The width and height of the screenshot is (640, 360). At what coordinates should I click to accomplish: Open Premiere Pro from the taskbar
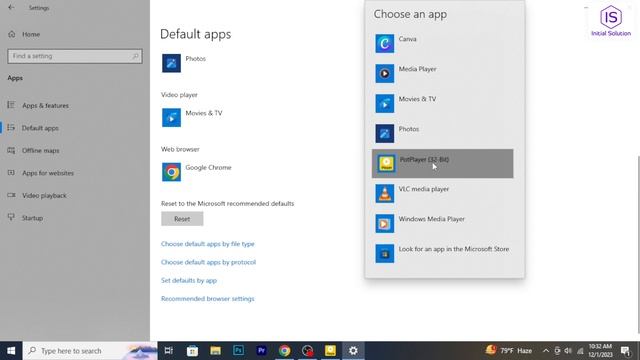[x=262, y=351]
